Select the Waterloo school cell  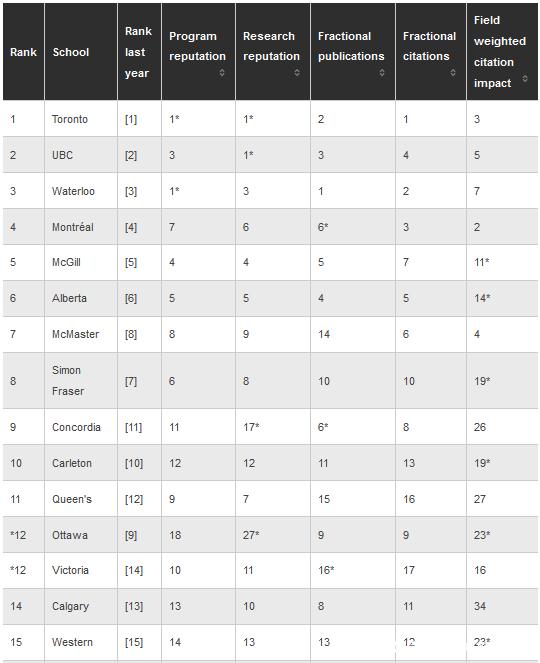[81, 191]
